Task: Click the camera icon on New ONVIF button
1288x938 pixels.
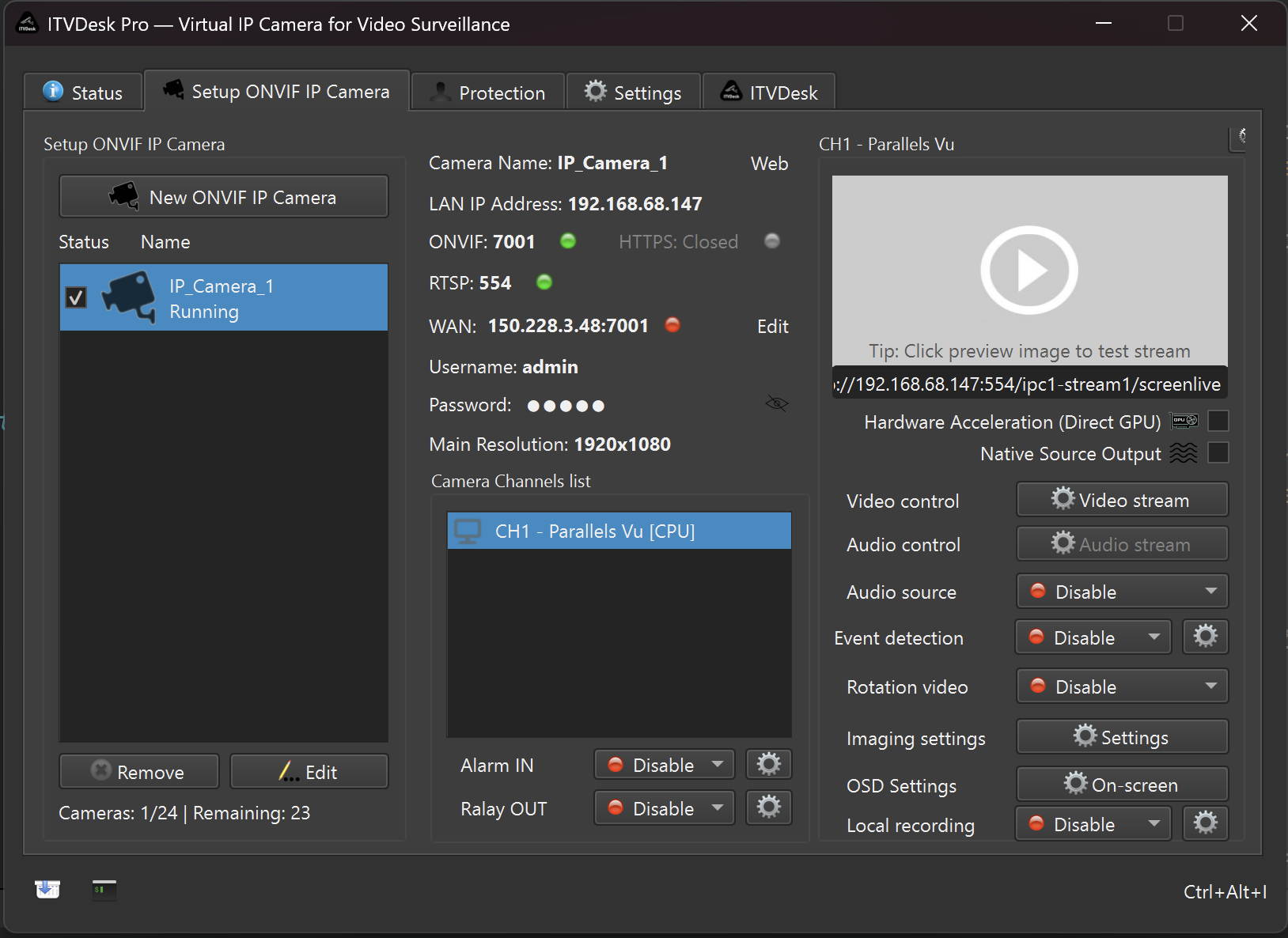Action: [123, 195]
